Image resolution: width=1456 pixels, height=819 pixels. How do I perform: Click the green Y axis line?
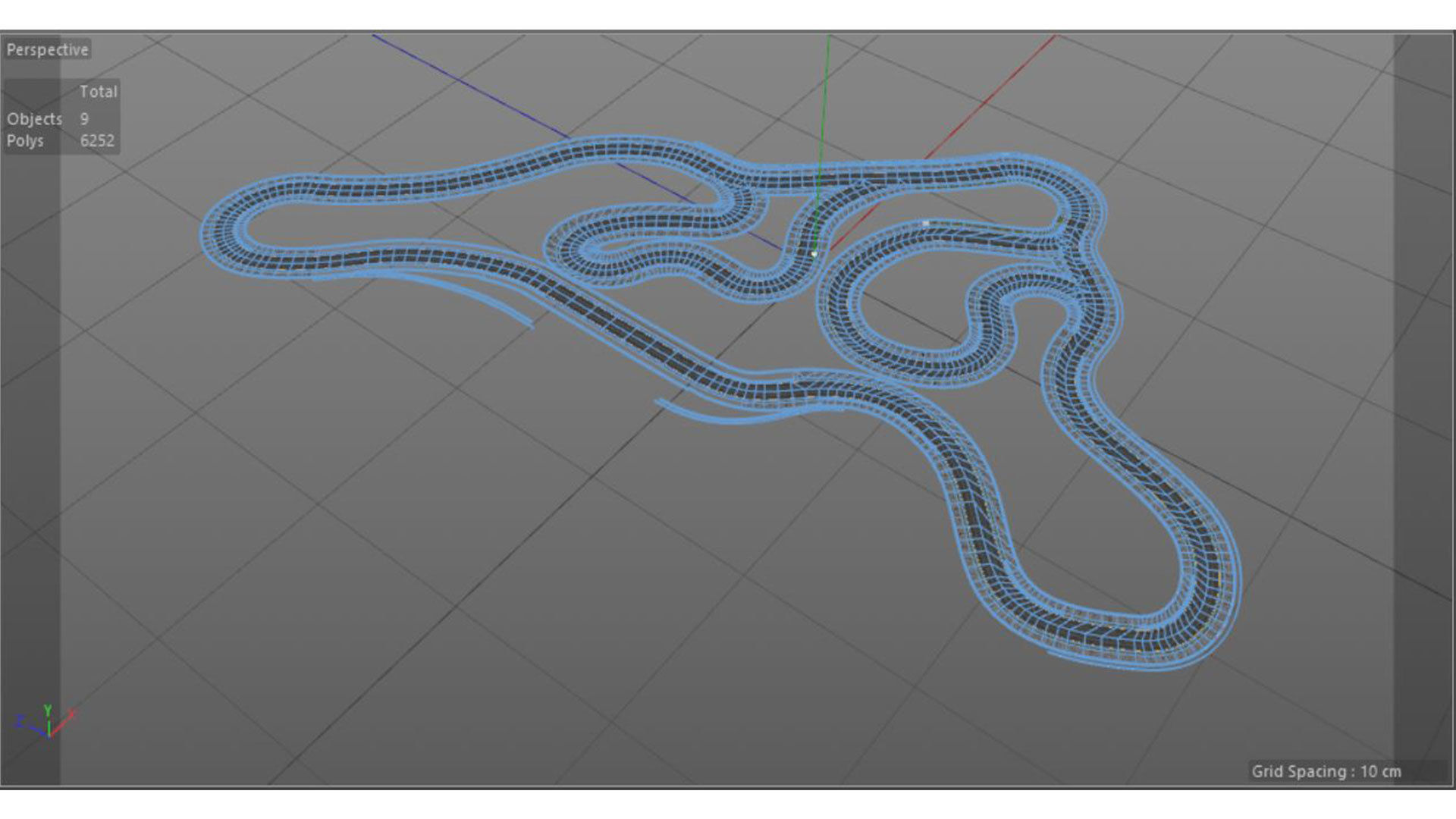(824, 114)
